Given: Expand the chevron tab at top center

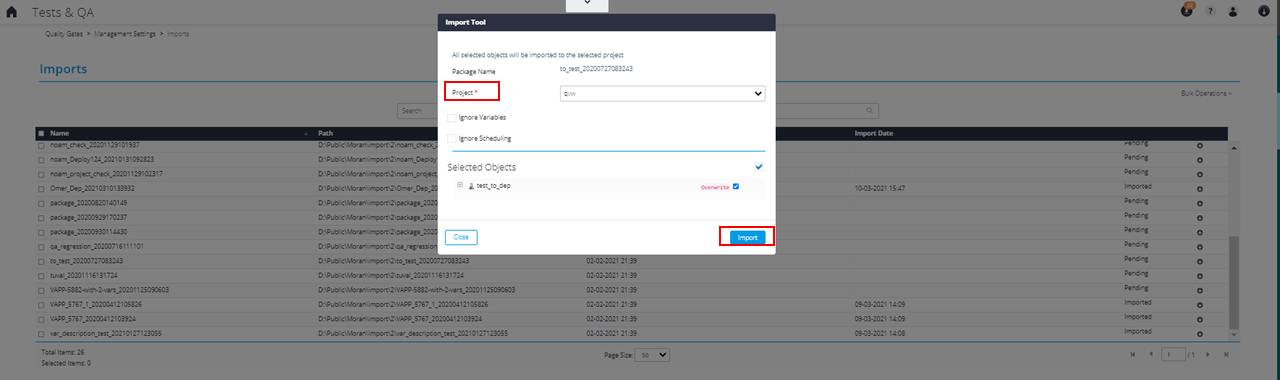Looking at the screenshot, I should (x=587, y=4).
